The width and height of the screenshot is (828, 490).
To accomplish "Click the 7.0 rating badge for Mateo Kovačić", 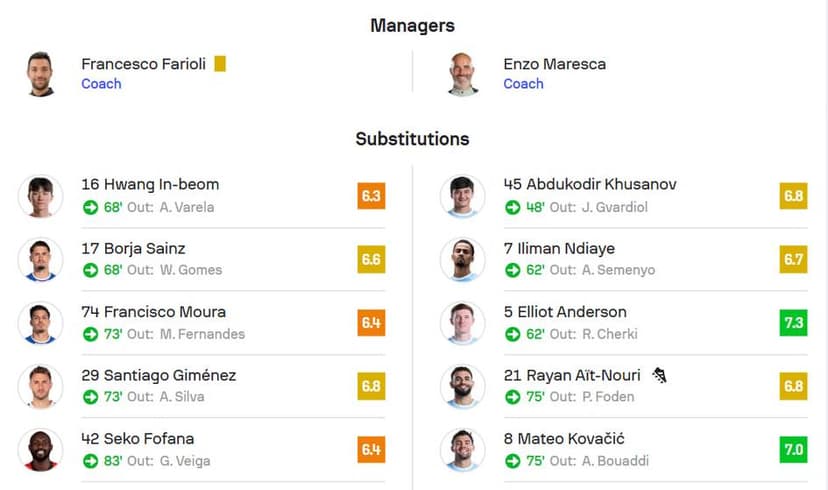I will (x=793, y=449).
